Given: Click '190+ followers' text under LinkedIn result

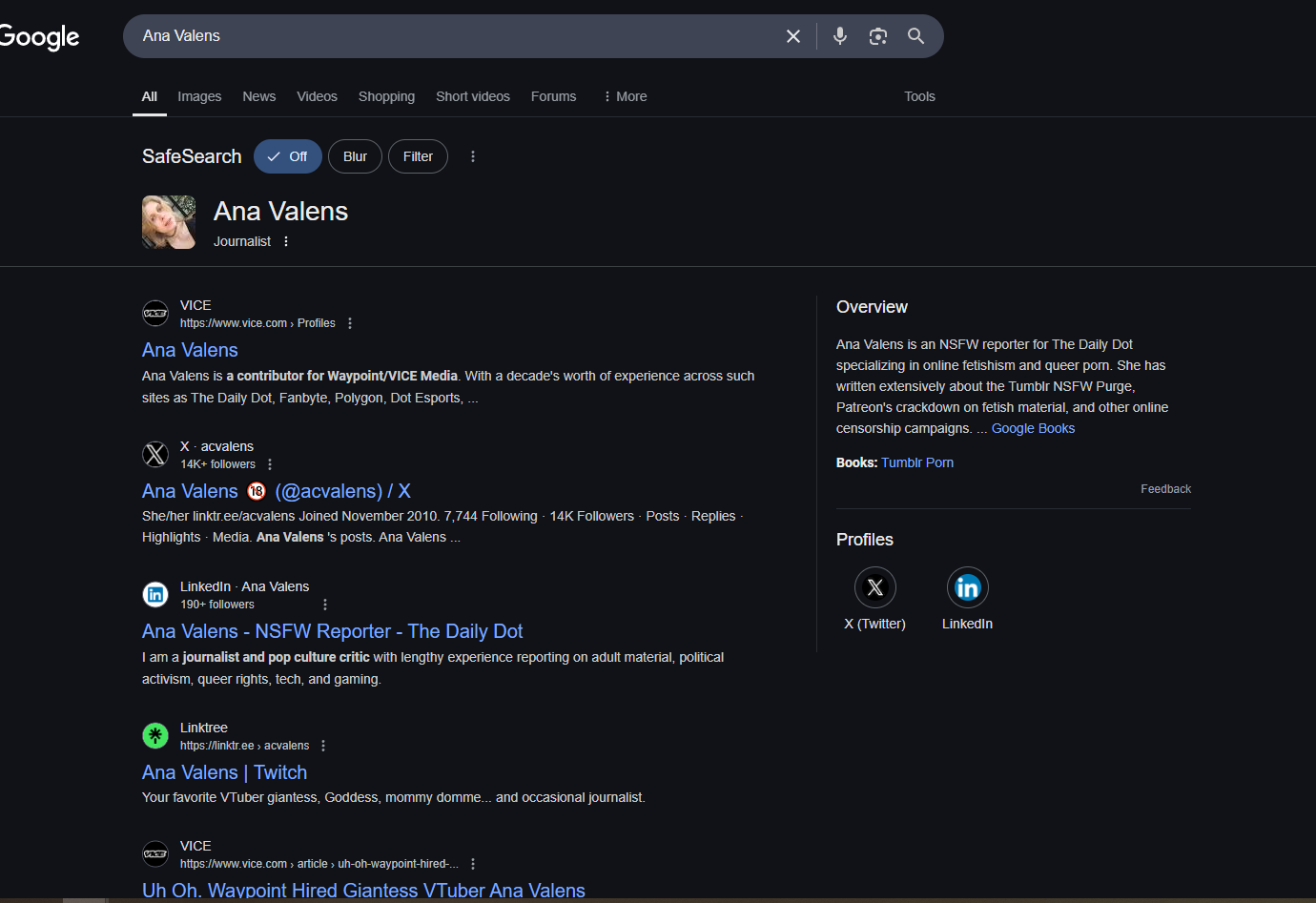Looking at the screenshot, I should pyautogui.click(x=217, y=605).
